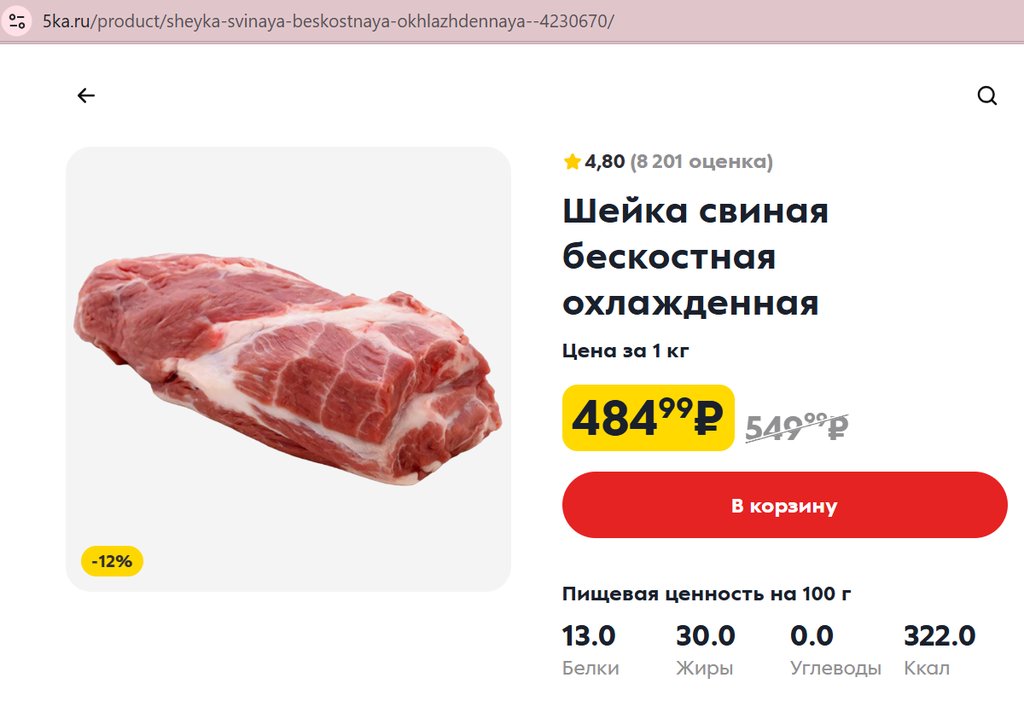Click the -12% discount badge
This screenshot has height=701, width=1024.
[112, 562]
